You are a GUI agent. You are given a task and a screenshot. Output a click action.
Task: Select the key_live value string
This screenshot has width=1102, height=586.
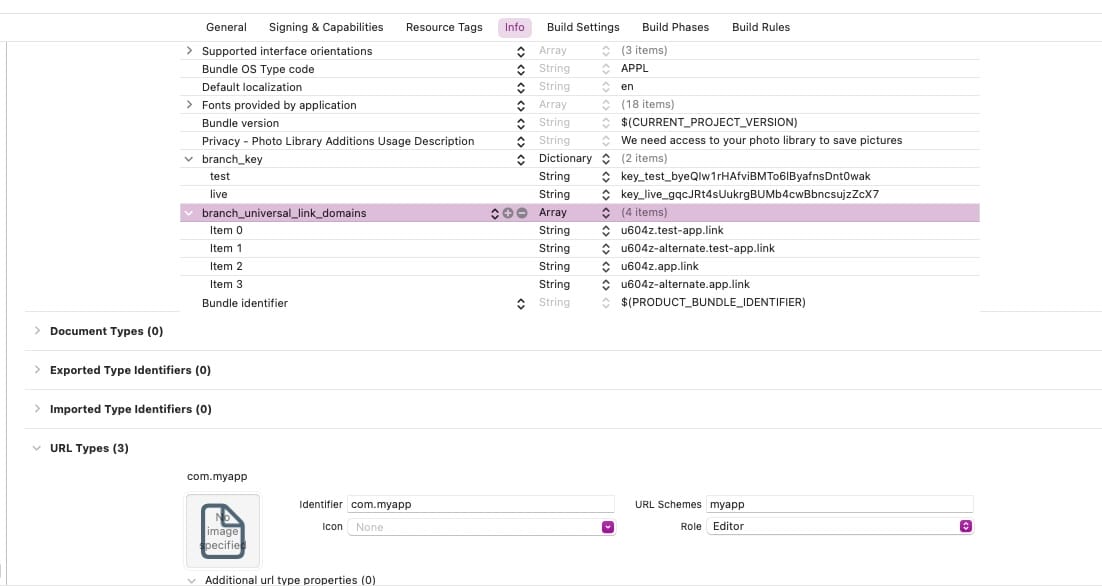pos(749,194)
